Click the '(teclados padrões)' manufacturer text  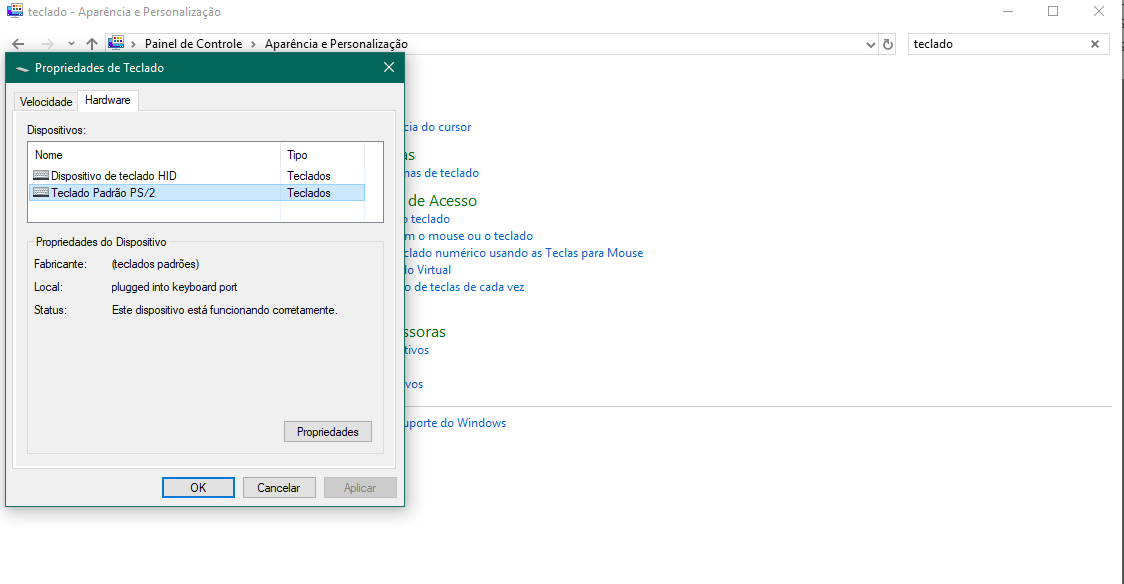[x=156, y=264]
